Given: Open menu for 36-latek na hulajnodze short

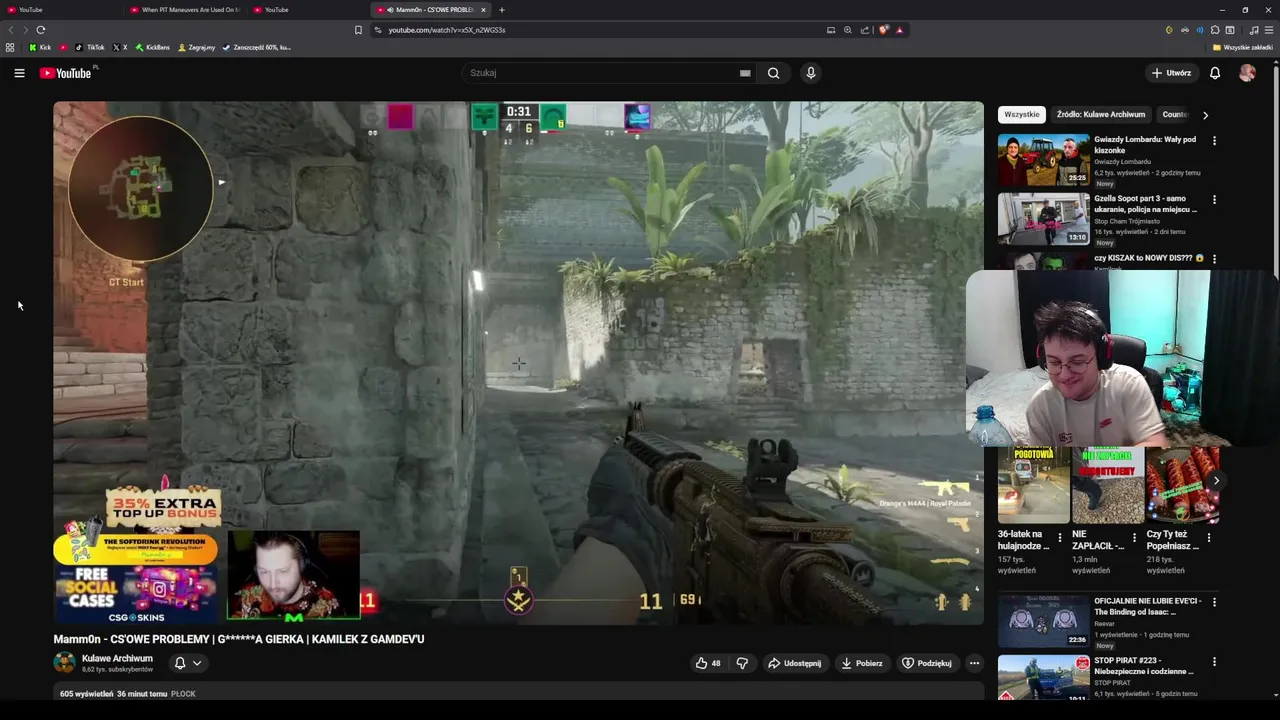Looking at the screenshot, I should pyautogui.click(x=1060, y=537).
